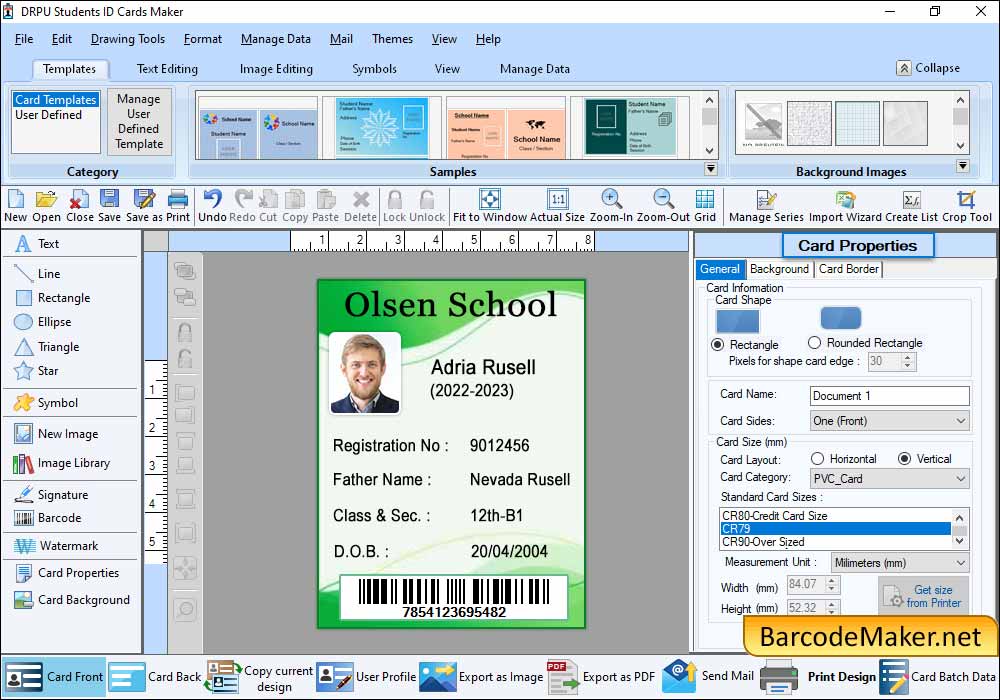
Task: Open the Card Border tab
Action: pyautogui.click(x=849, y=269)
